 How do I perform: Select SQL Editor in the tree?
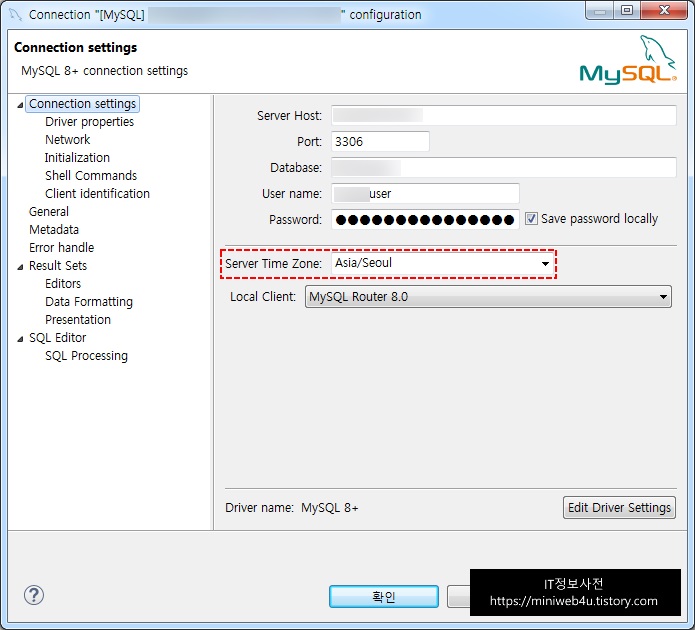57,338
